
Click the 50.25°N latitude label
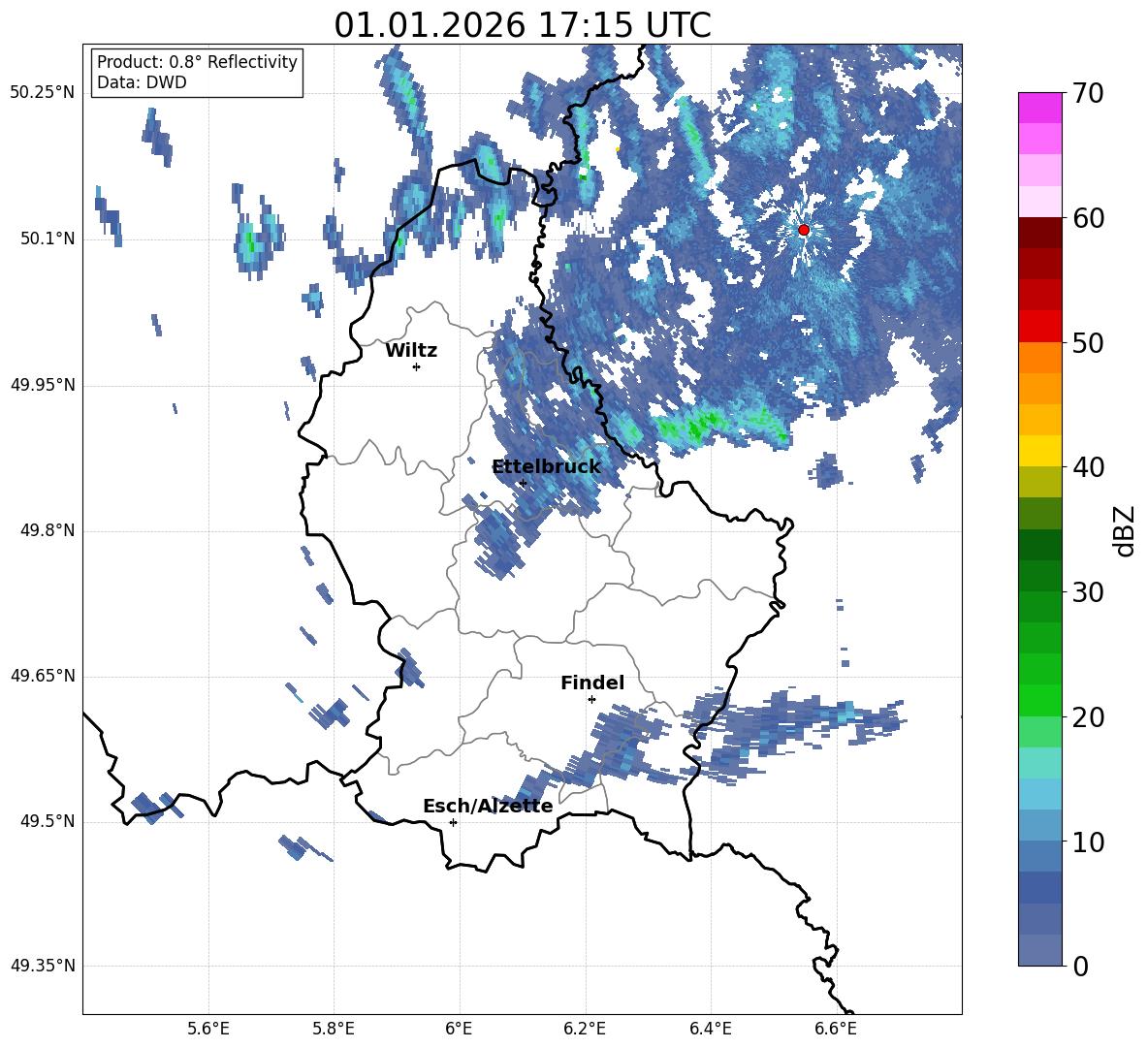coord(43,93)
